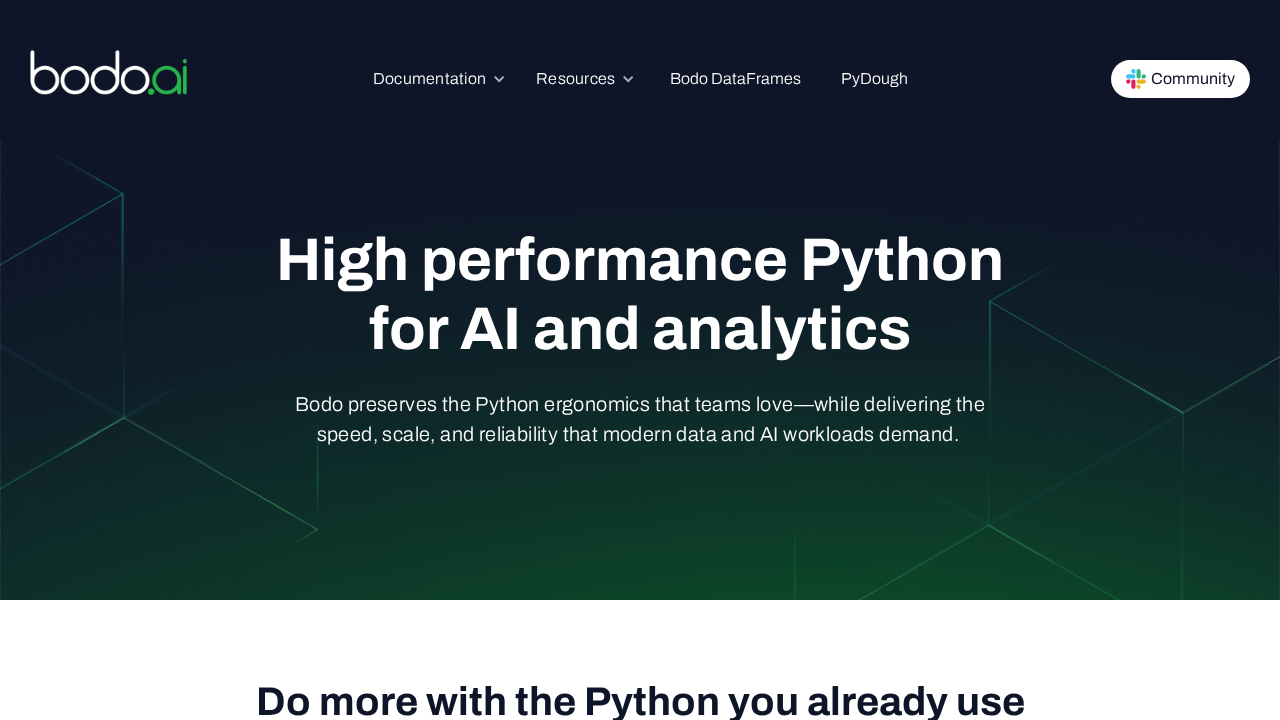Click the bodo.ai logo

pyautogui.click(x=108, y=73)
